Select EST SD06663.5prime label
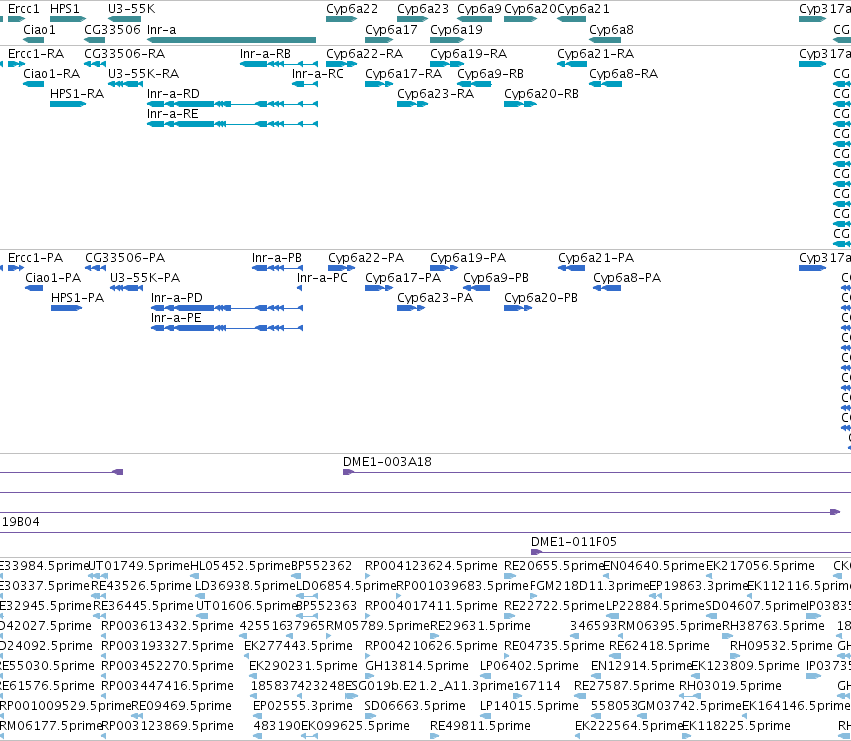The width and height of the screenshot is (851, 741). pos(415,706)
